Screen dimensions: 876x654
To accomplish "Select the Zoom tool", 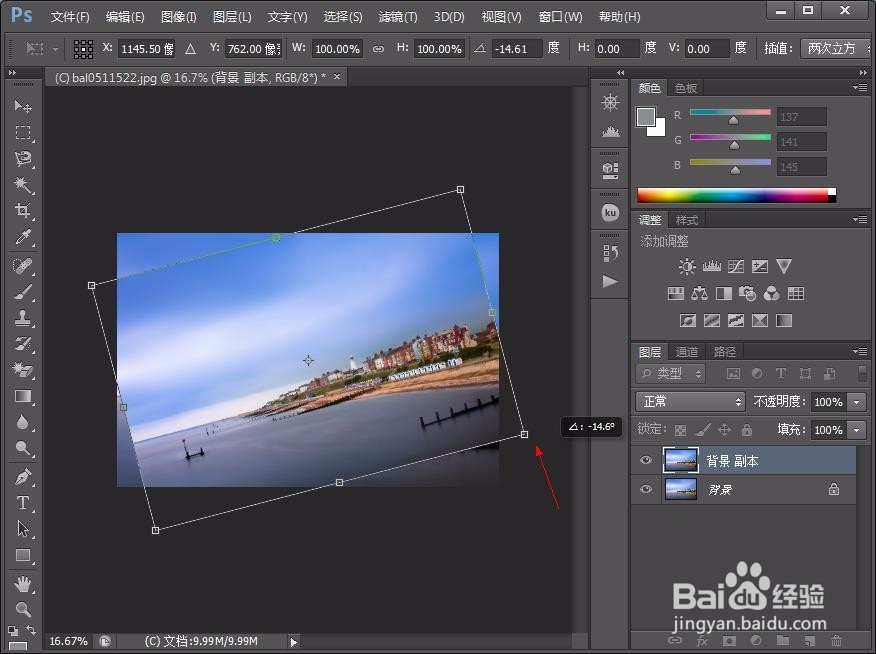I will coord(23,609).
